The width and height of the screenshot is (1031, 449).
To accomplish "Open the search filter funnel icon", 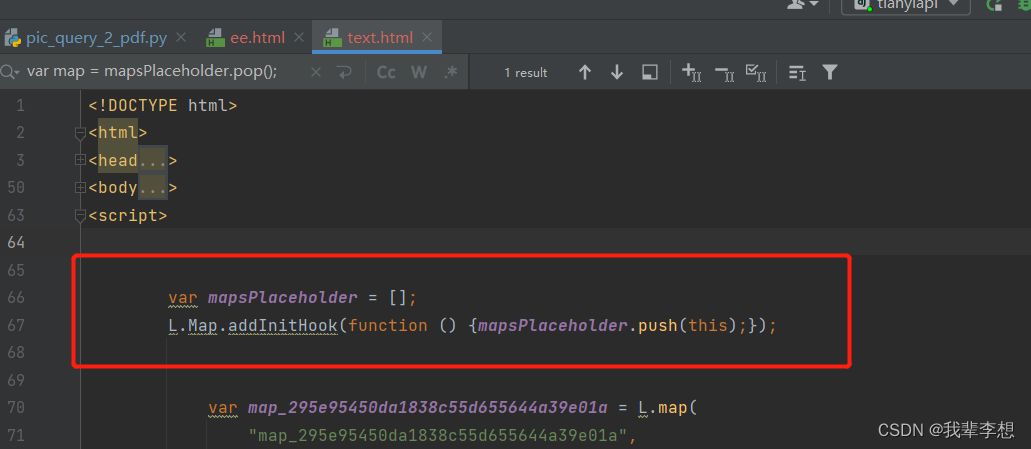I will pyautogui.click(x=829, y=72).
